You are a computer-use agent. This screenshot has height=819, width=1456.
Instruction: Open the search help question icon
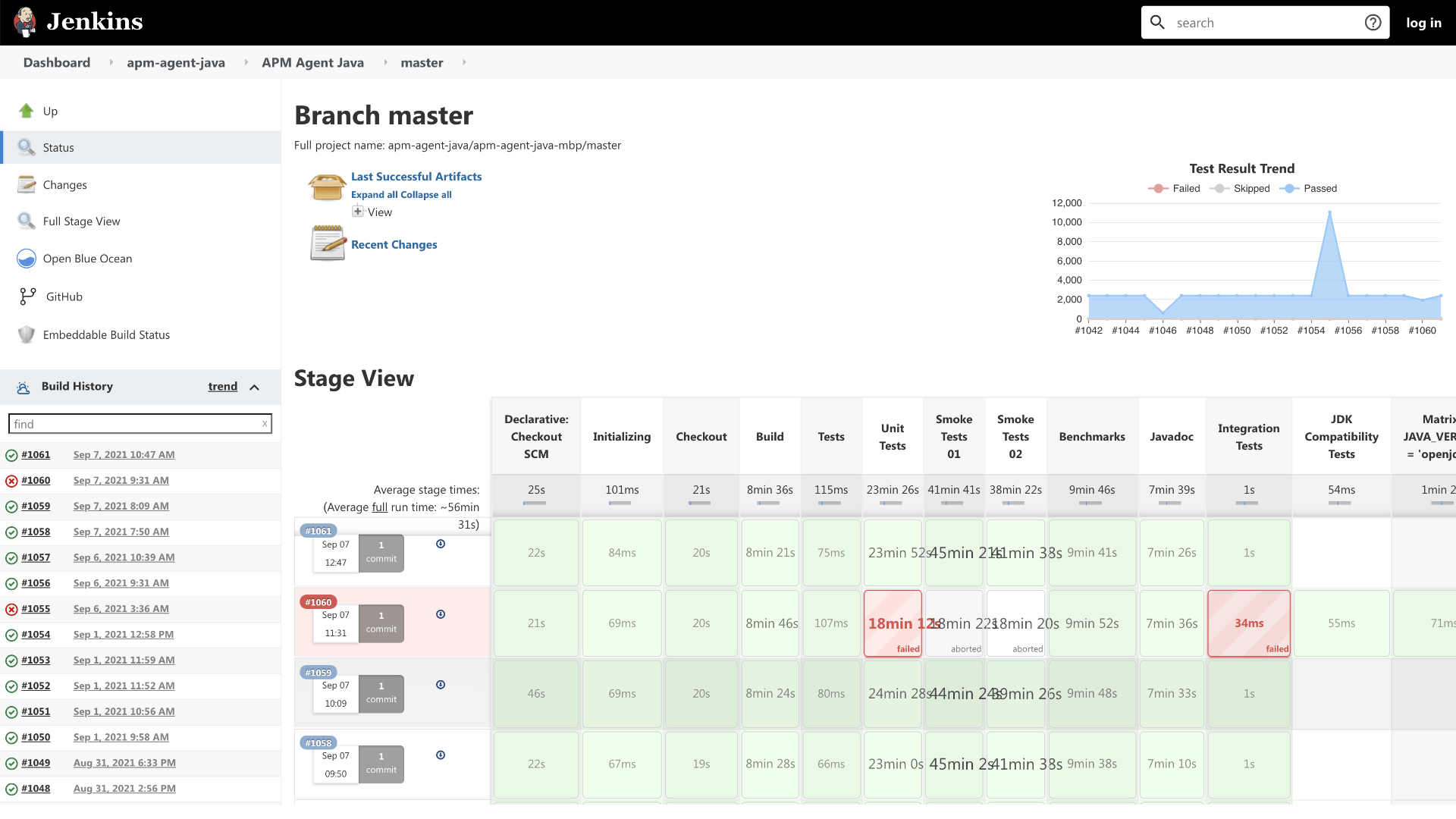pyautogui.click(x=1373, y=23)
